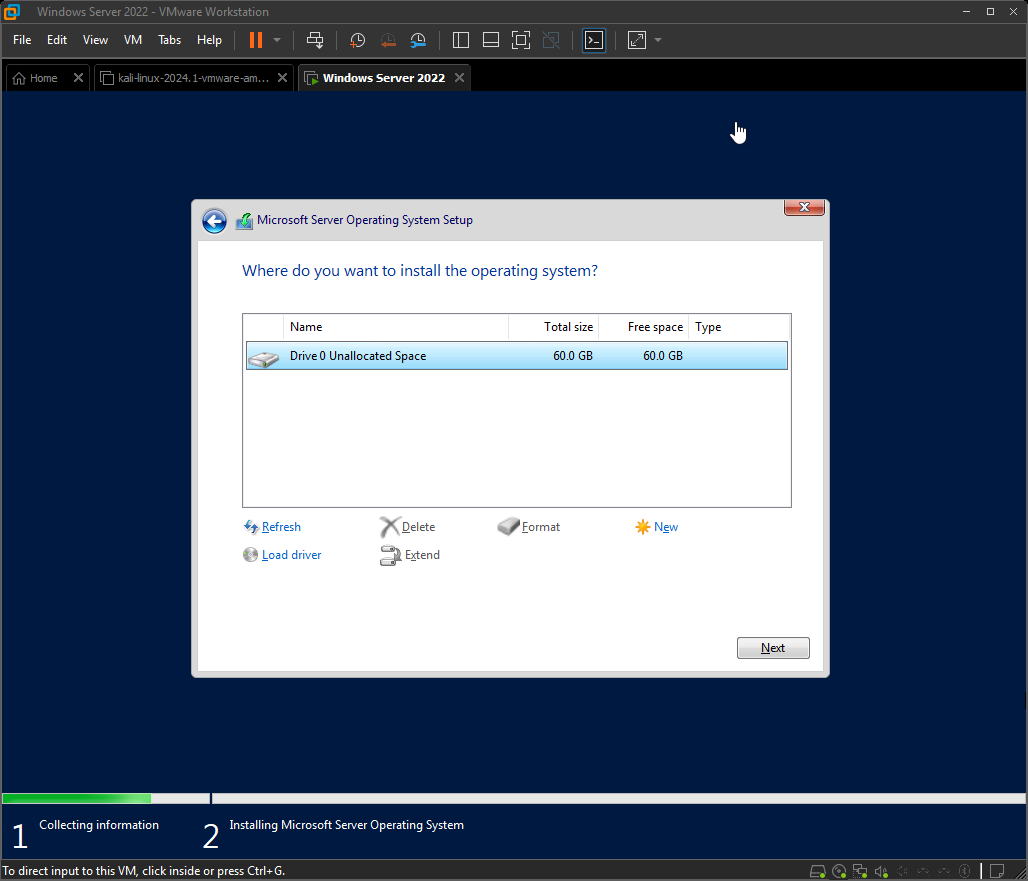Toggle the thumbnail bar view icon

click(491, 40)
